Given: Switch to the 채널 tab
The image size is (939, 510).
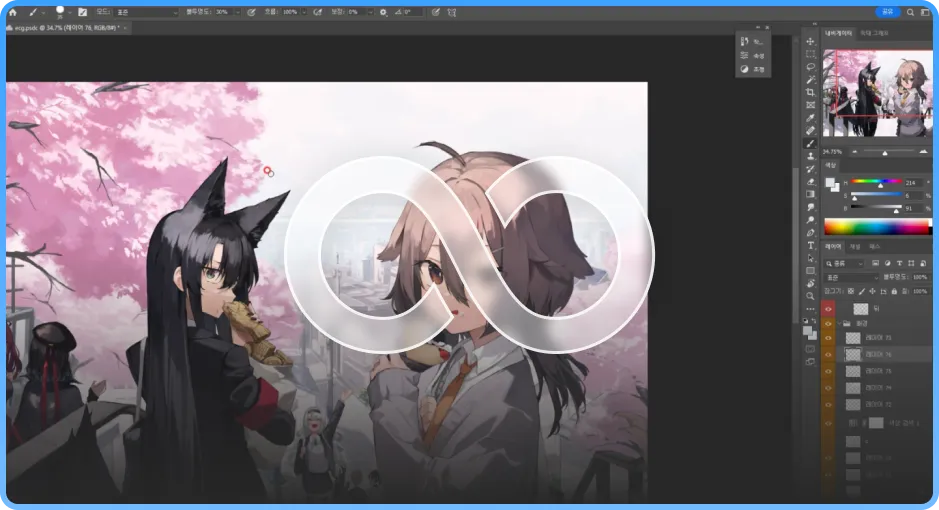Looking at the screenshot, I should click(855, 247).
